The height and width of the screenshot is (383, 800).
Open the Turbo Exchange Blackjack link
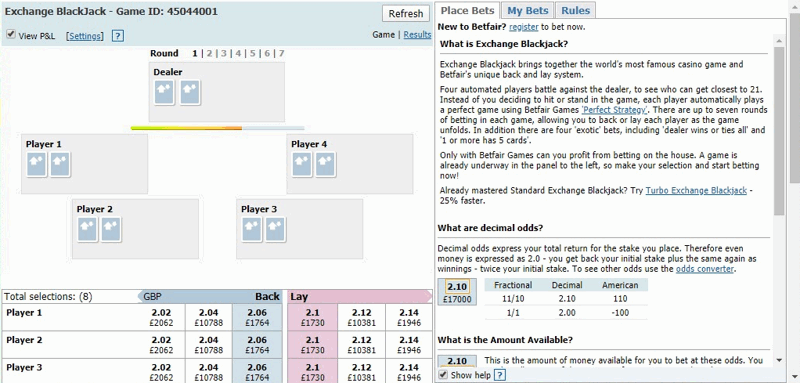click(x=696, y=190)
